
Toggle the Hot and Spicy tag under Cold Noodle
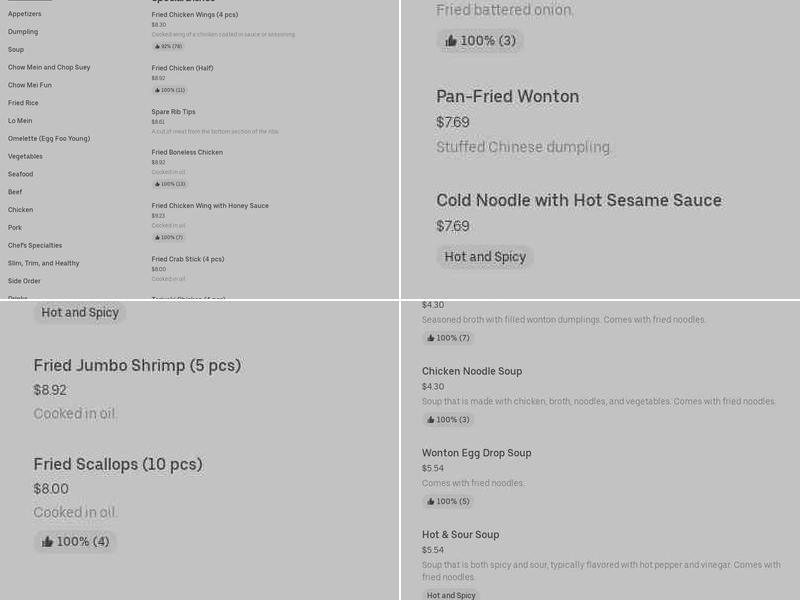click(485, 257)
